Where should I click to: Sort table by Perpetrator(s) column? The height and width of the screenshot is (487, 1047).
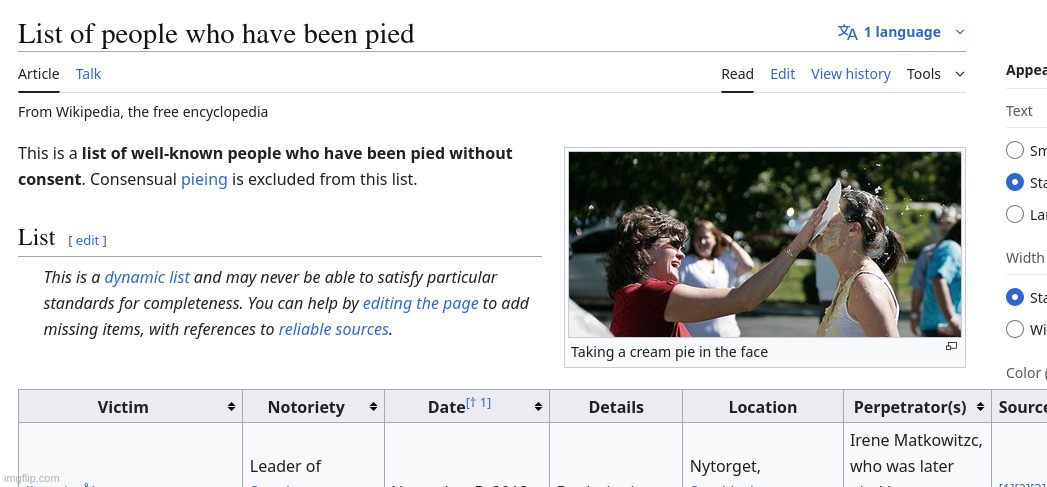click(x=980, y=407)
